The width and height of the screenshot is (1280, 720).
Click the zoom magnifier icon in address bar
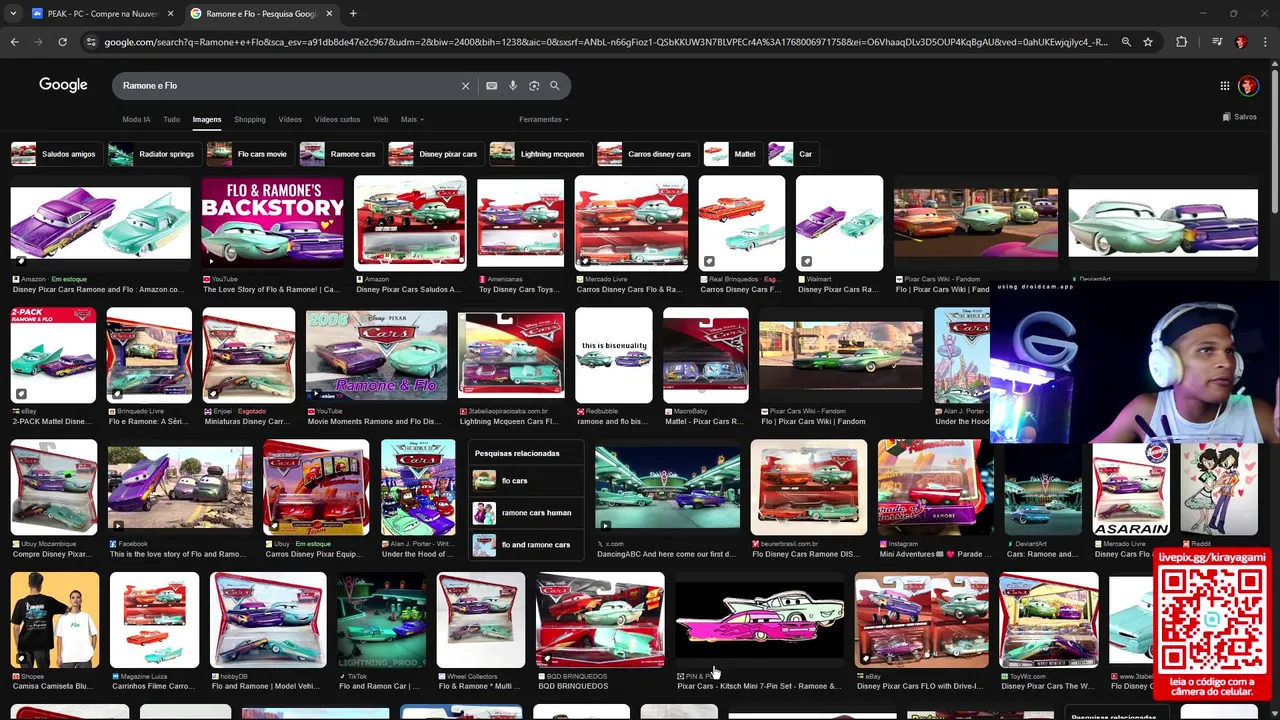point(1126,42)
